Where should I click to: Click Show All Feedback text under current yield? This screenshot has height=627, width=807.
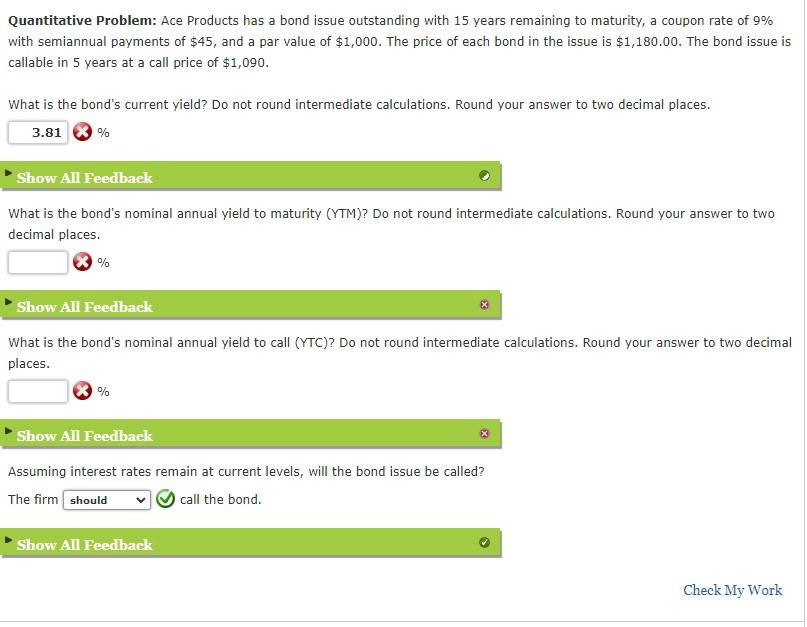click(x=85, y=178)
